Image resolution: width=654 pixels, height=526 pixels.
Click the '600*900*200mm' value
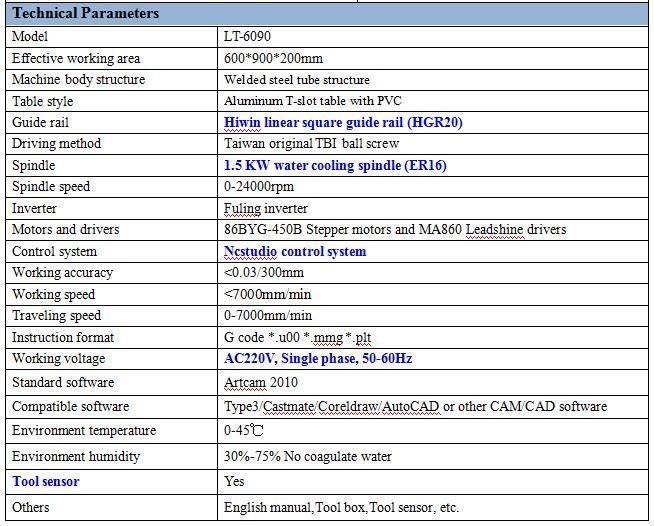[273, 58]
